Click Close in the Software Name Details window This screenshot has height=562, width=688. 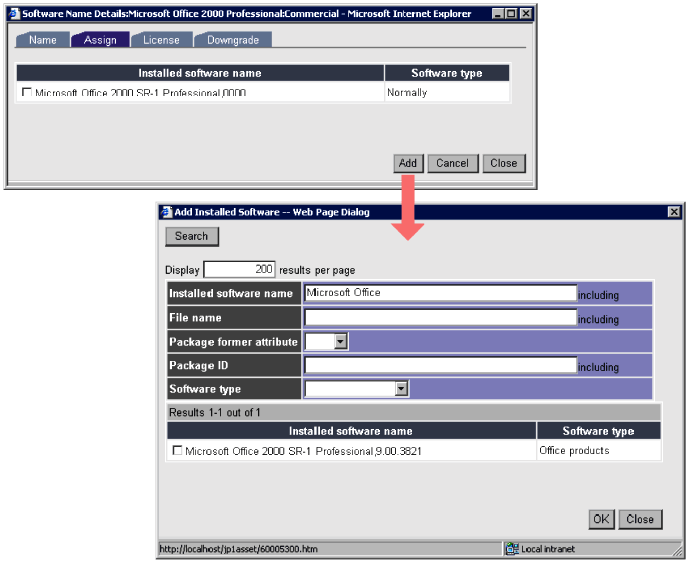pyautogui.click(x=504, y=163)
